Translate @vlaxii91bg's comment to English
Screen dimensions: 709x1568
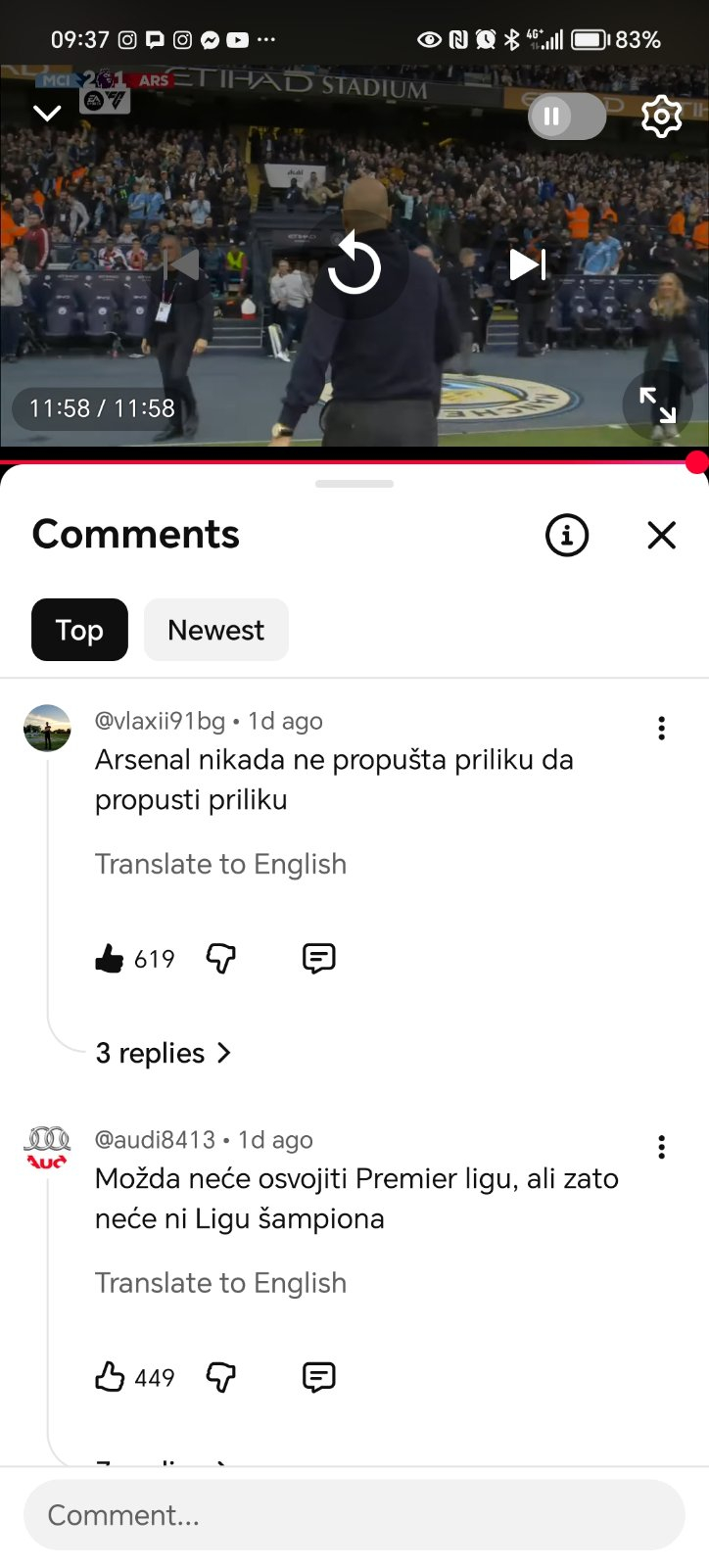[220, 864]
